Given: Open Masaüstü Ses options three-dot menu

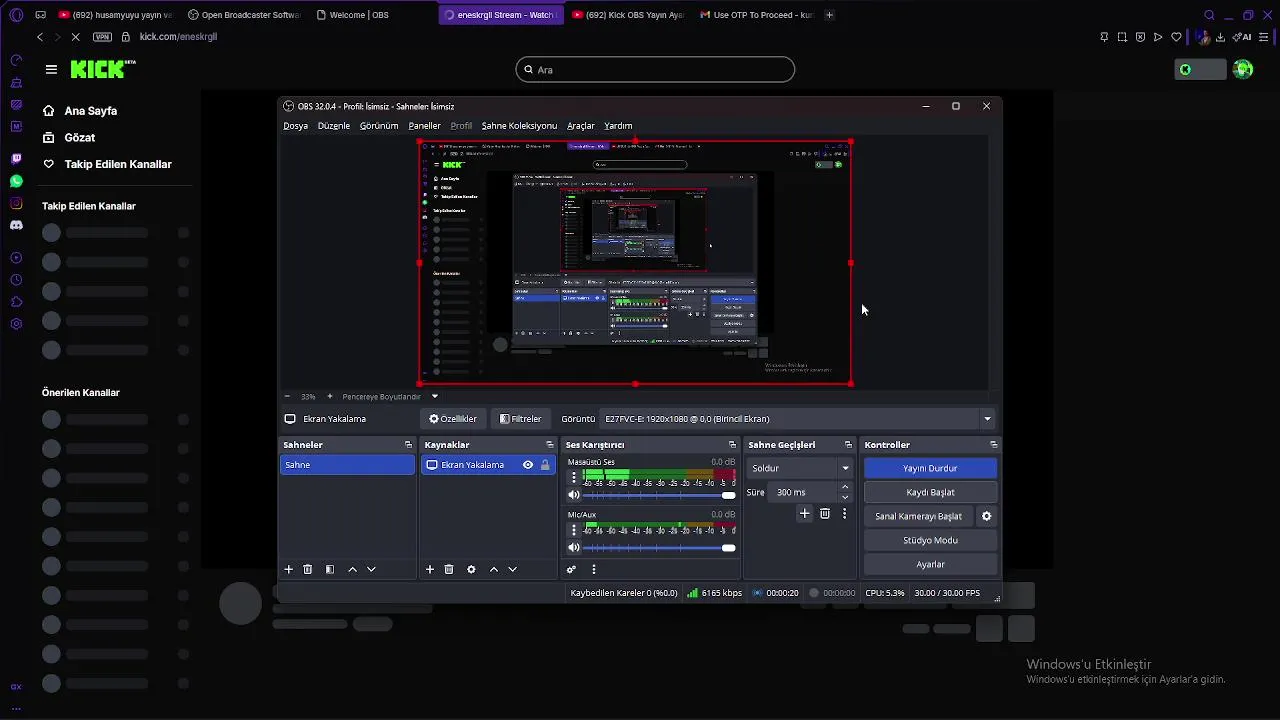Looking at the screenshot, I should (574, 478).
